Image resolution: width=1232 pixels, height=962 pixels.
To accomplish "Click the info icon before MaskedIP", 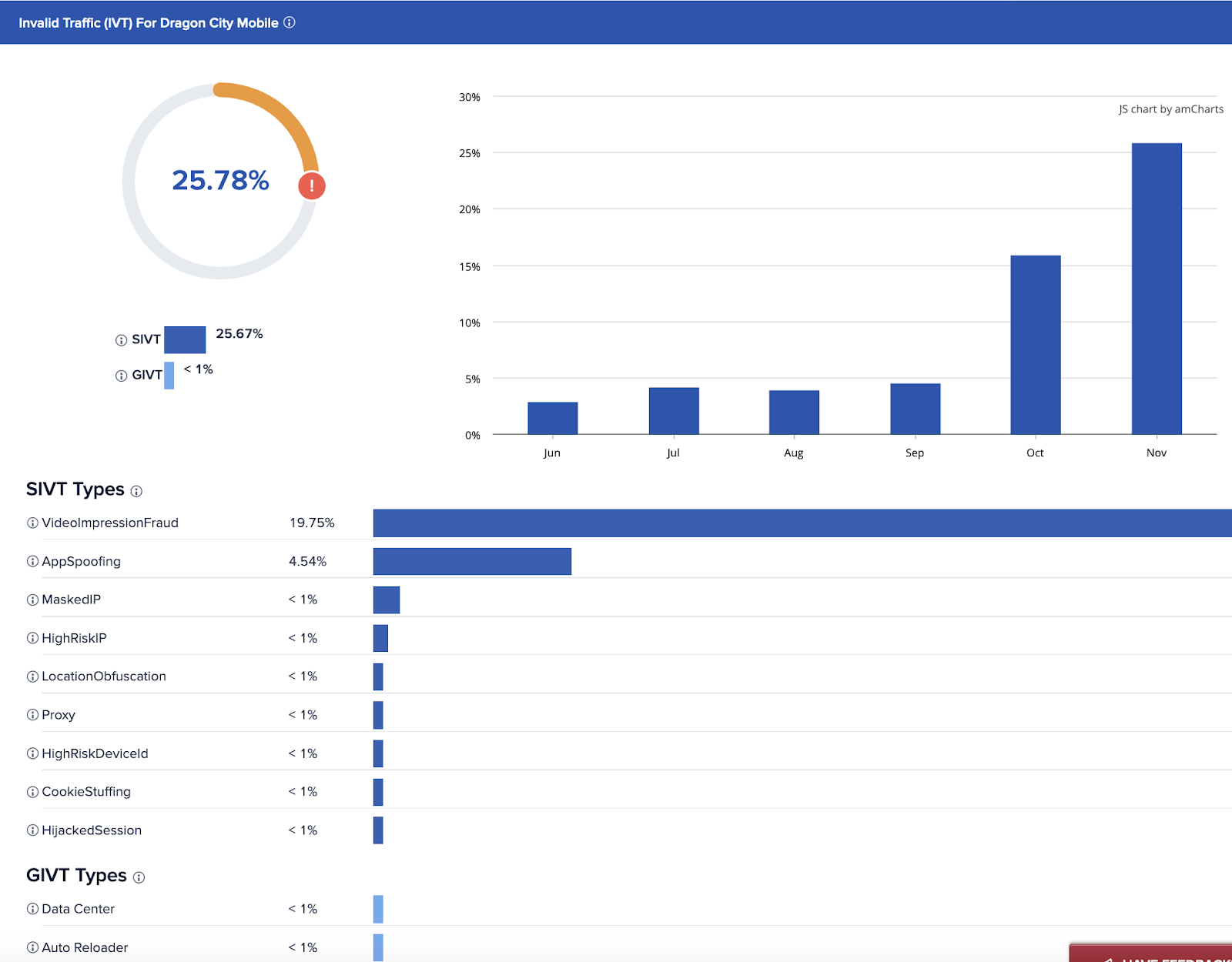I will [x=32, y=600].
